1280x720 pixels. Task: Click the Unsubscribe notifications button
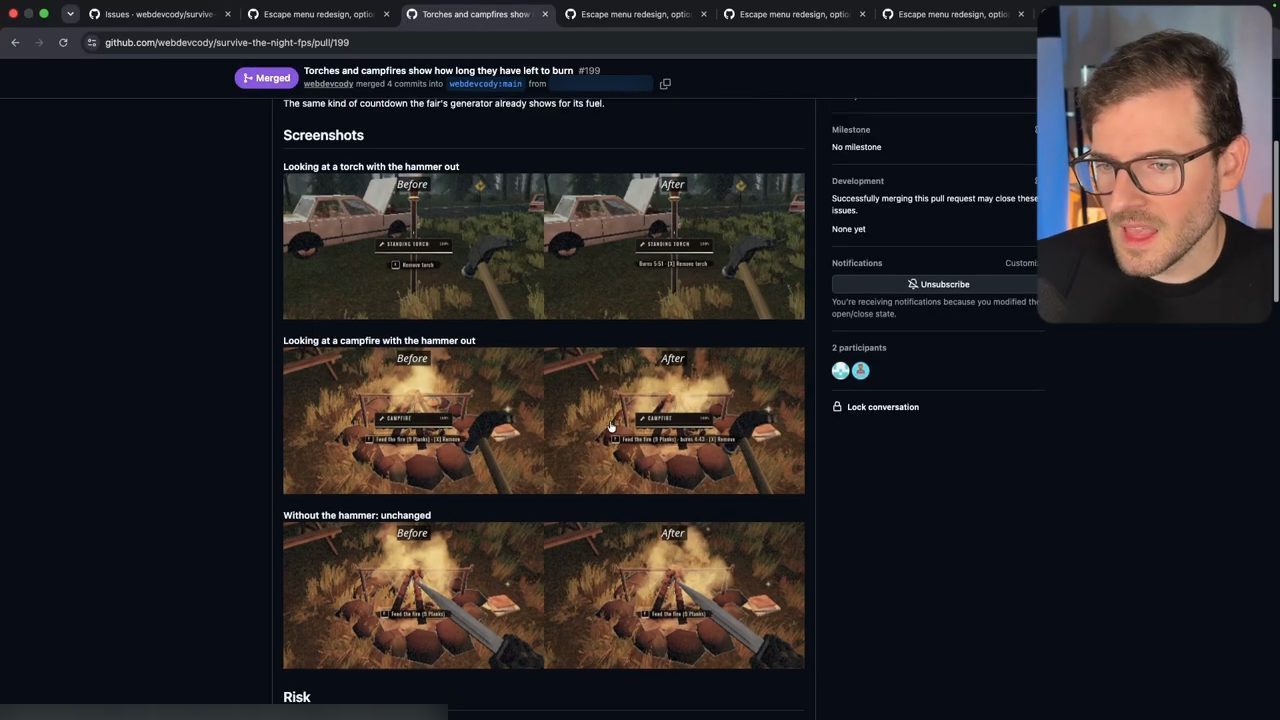point(938,284)
